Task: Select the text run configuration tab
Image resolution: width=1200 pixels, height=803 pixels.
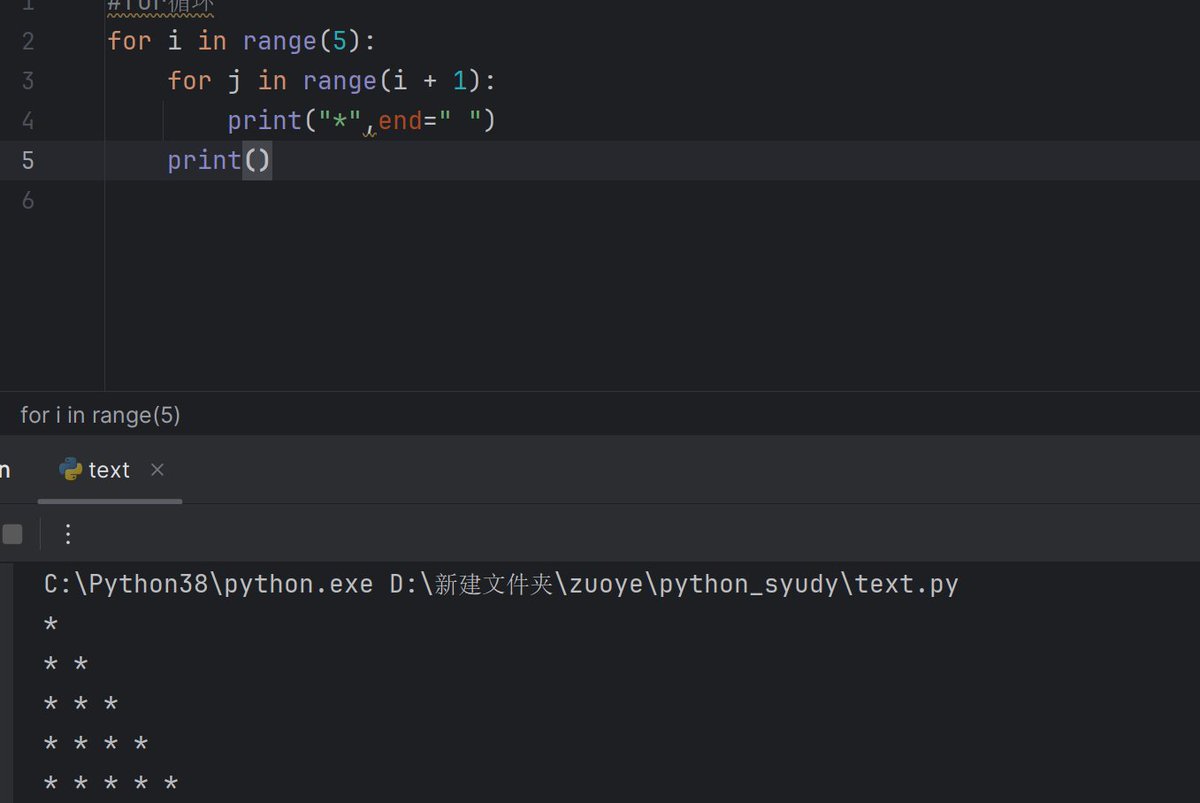Action: [x=110, y=469]
